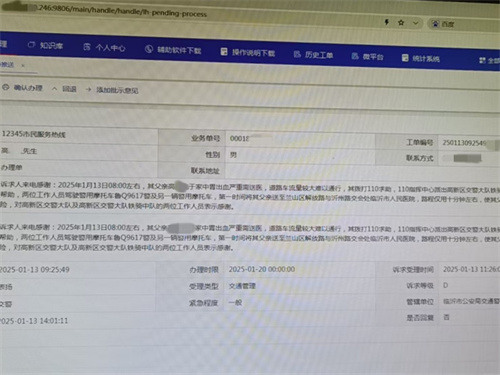Click the 统计系统 icon in the navigation bar
500x375 pixels.
click(405, 58)
